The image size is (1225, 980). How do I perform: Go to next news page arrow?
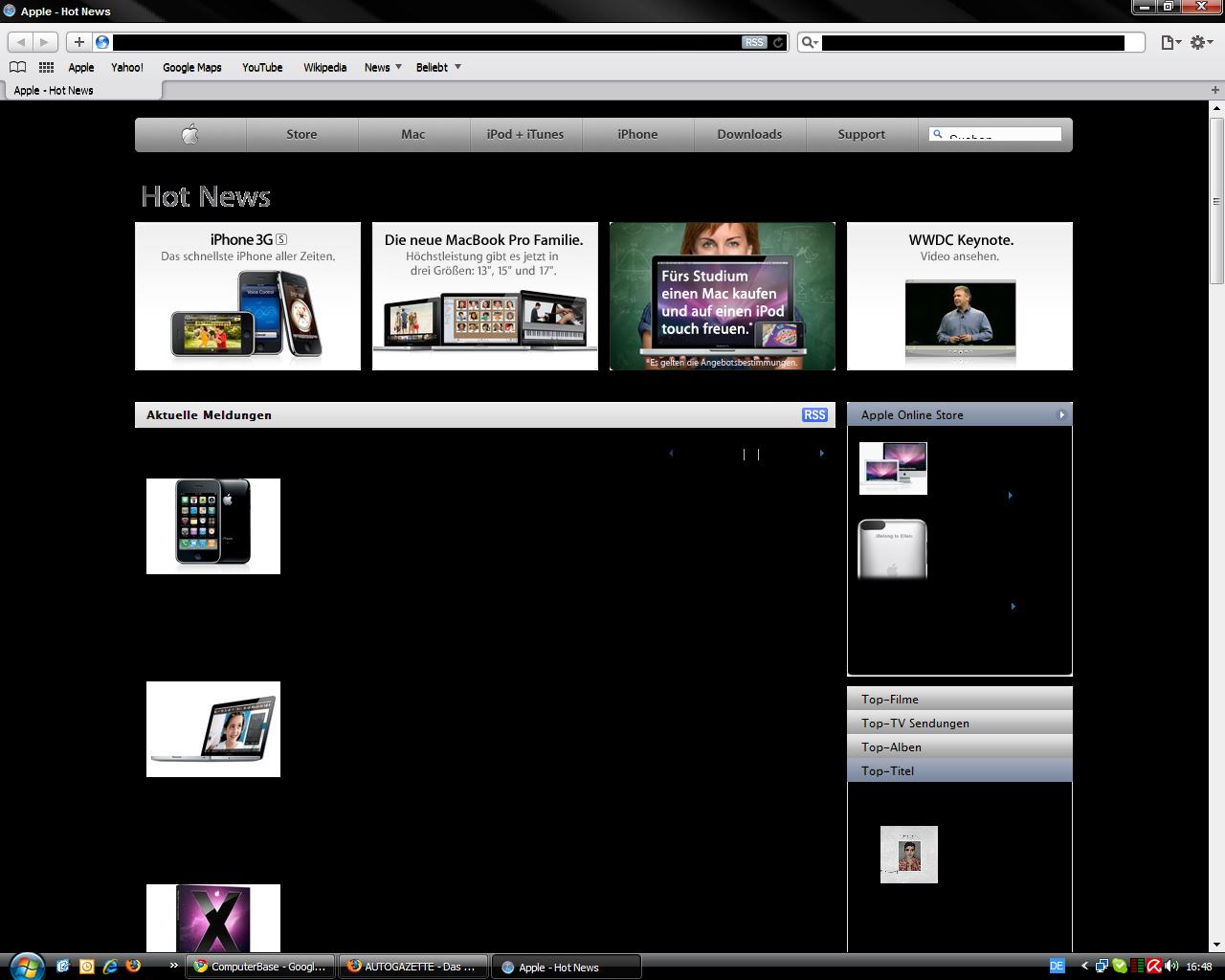[x=821, y=454]
